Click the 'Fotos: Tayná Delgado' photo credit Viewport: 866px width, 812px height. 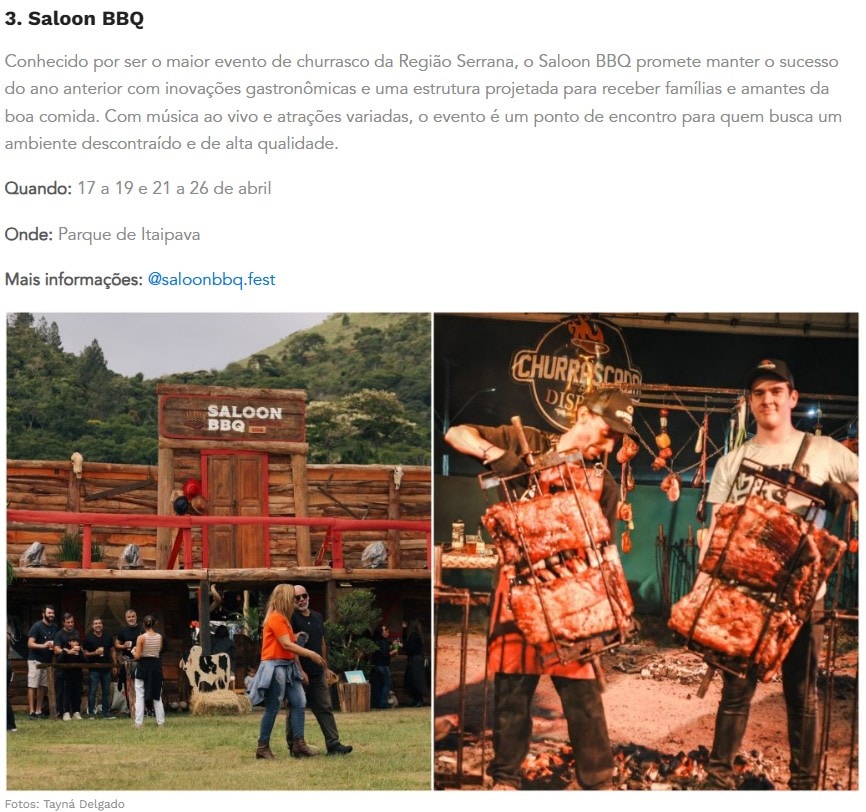point(65,804)
